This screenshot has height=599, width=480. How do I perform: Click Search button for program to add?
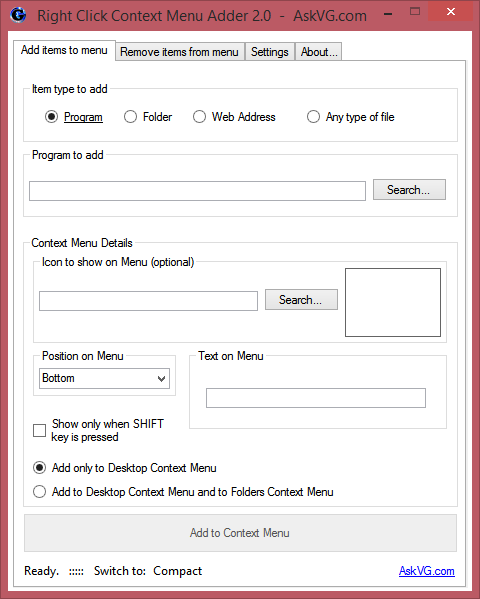tap(409, 189)
